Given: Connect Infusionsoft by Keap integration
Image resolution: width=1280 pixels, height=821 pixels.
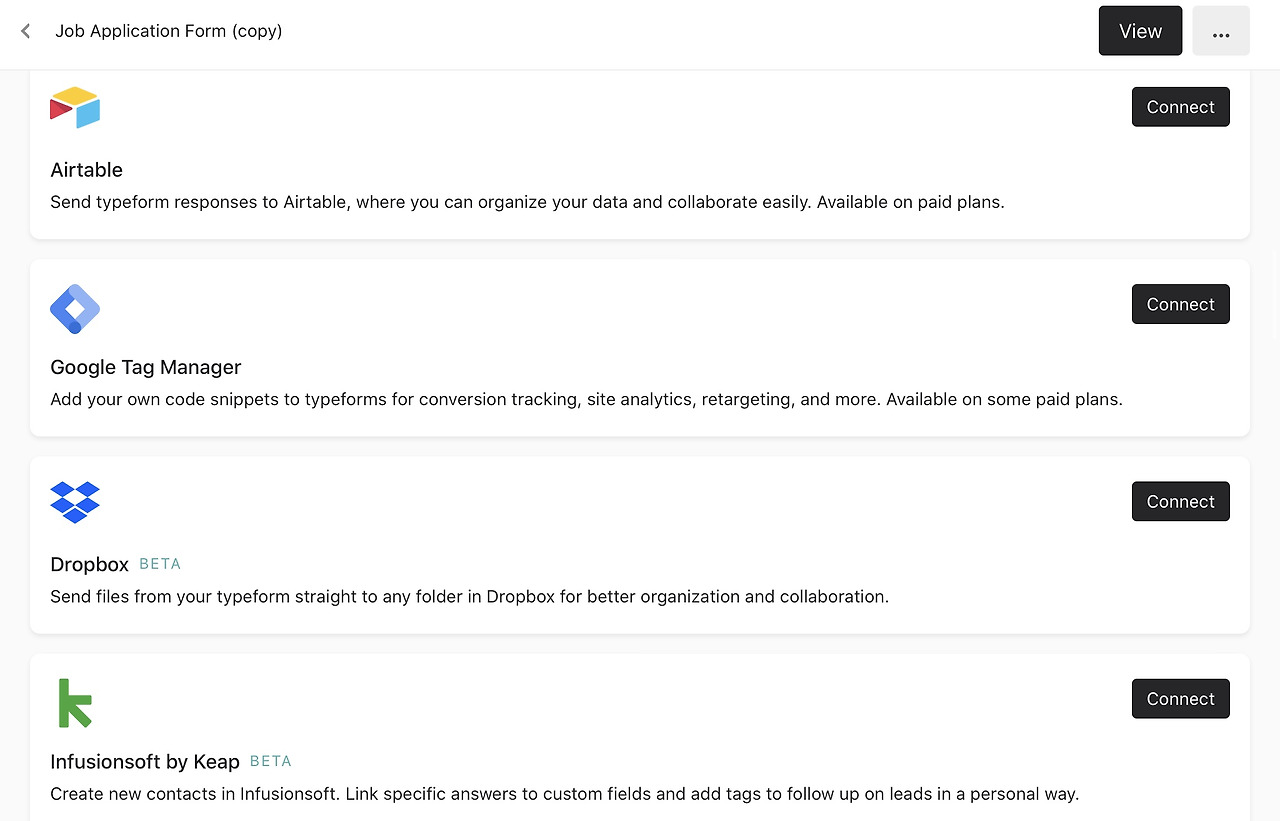Looking at the screenshot, I should (1180, 699).
